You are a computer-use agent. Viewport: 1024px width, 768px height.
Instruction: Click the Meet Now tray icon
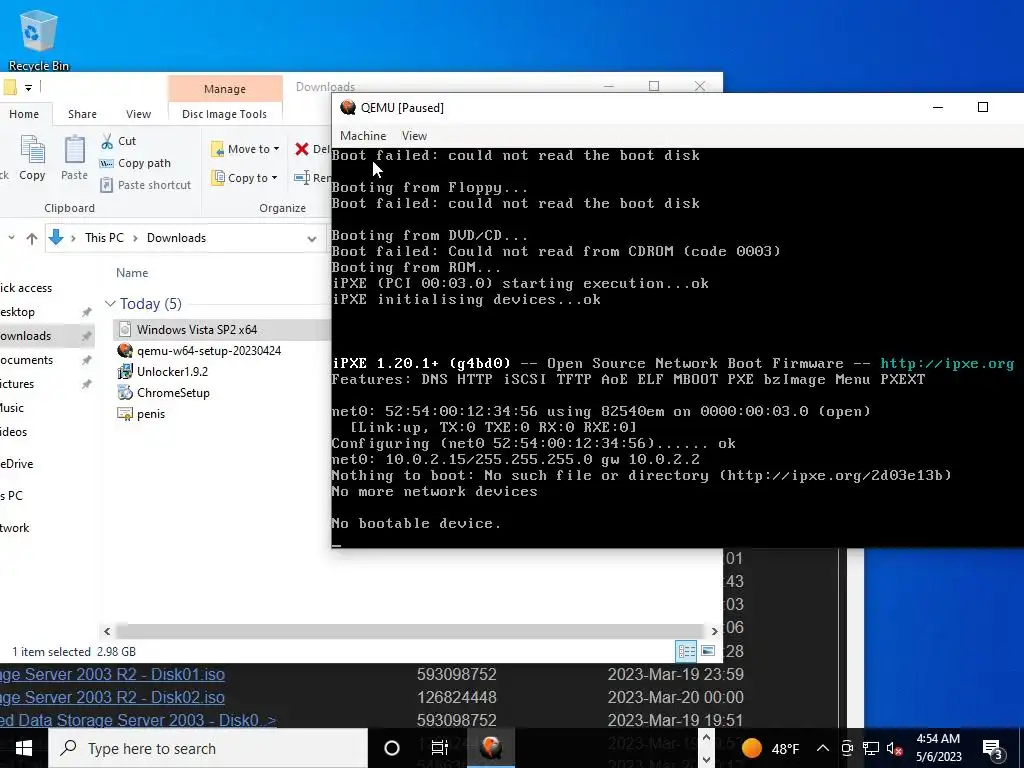pyautogui.click(x=847, y=748)
